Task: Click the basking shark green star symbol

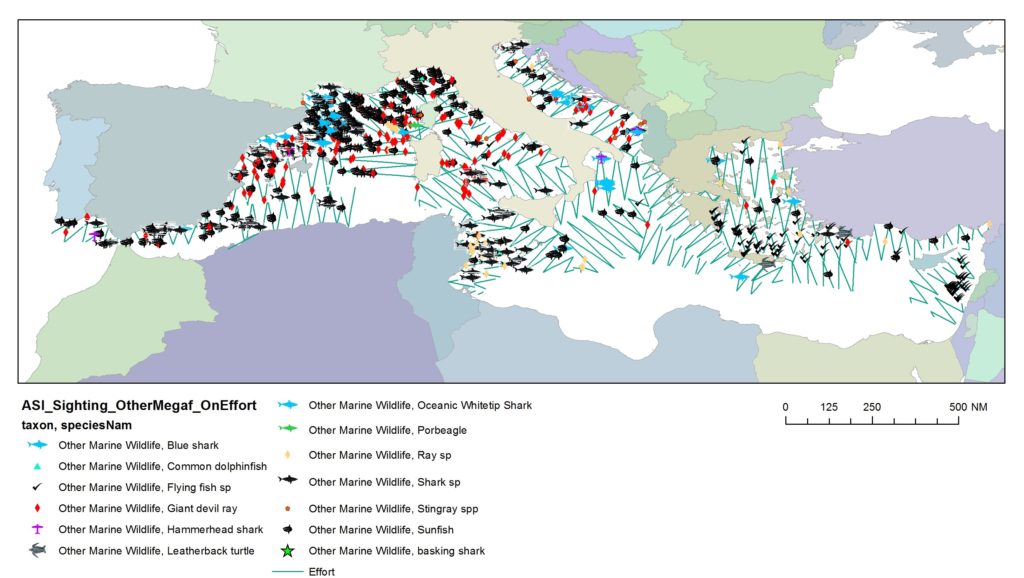Action: (287, 551)
